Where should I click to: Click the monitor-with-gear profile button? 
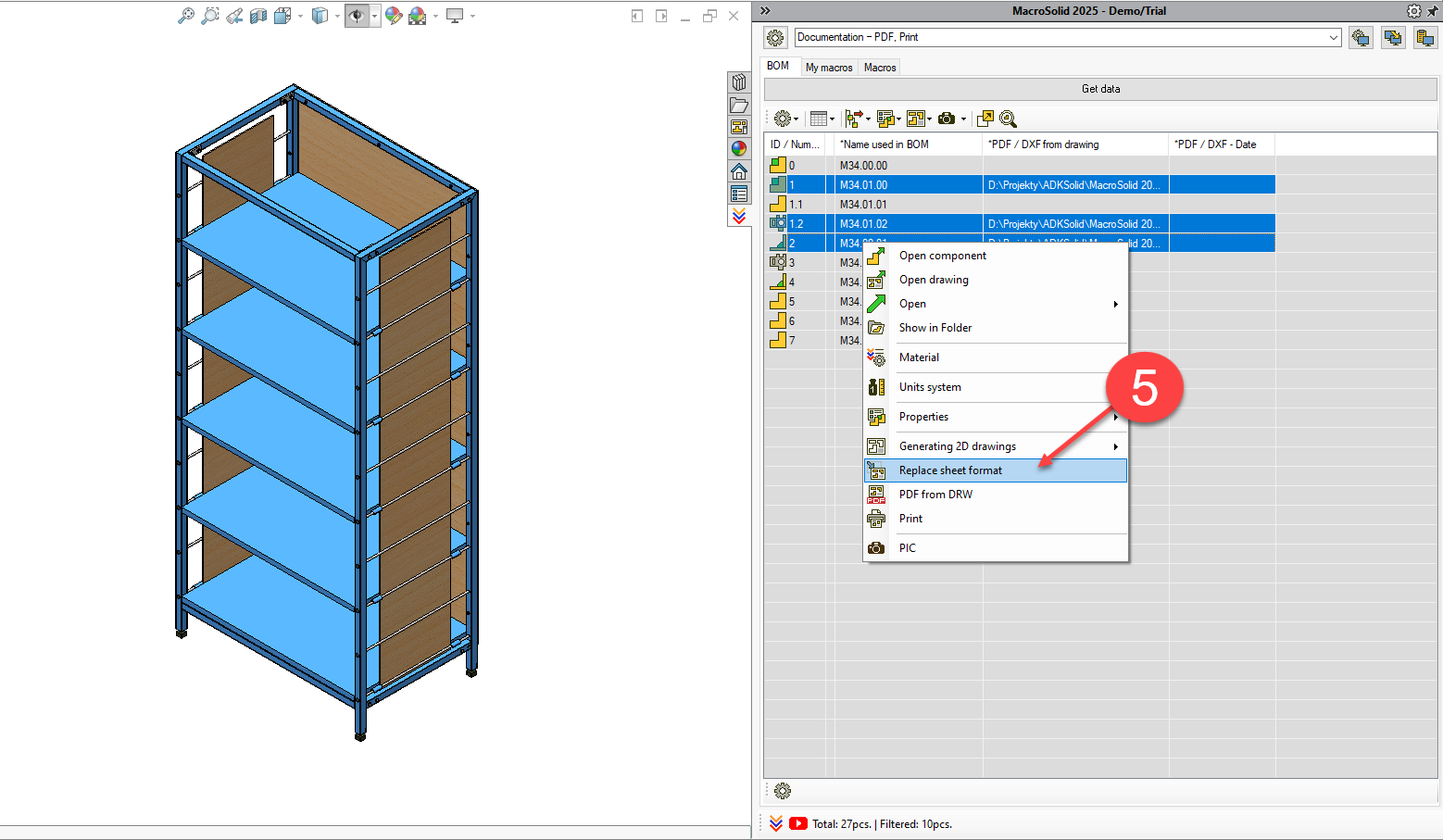point(1361,38)
